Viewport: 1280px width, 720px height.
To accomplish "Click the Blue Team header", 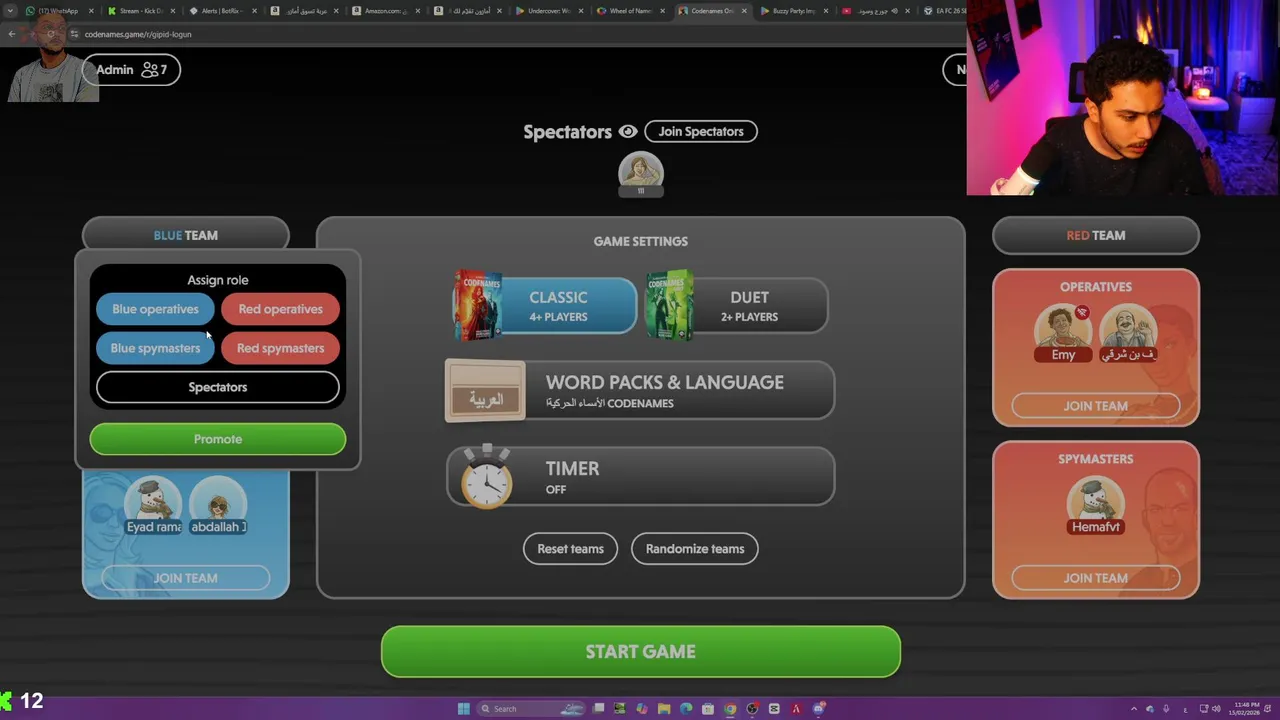I will coord(185,235).
